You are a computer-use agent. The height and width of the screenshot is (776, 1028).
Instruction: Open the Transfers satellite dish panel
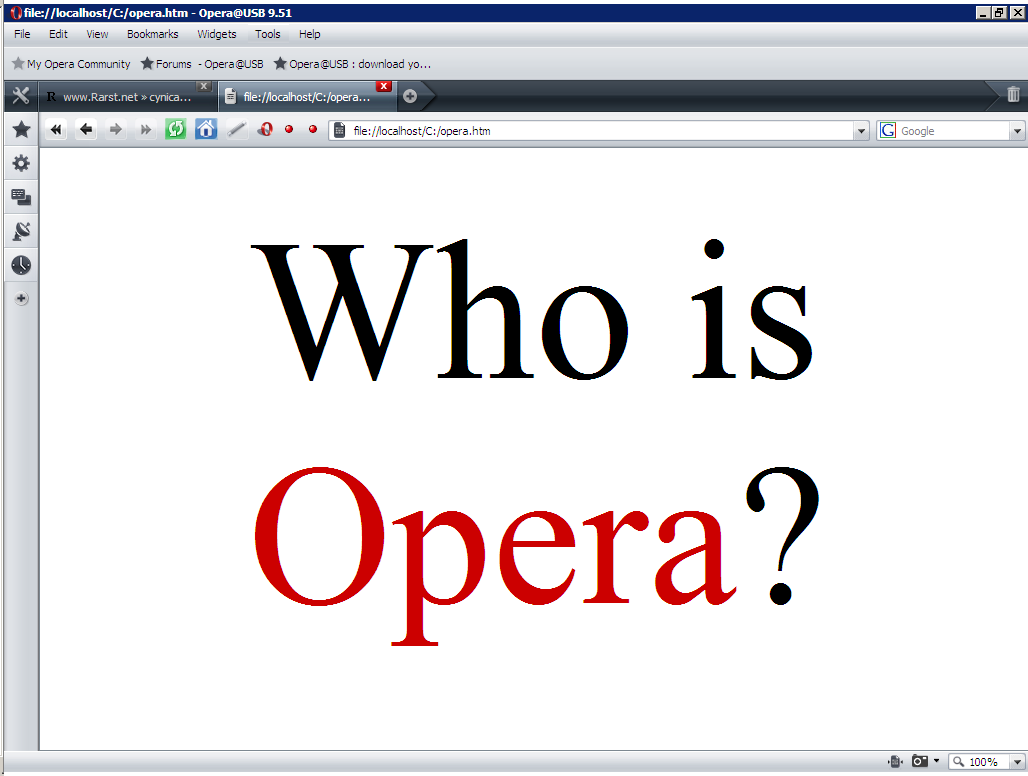[21, 231]
